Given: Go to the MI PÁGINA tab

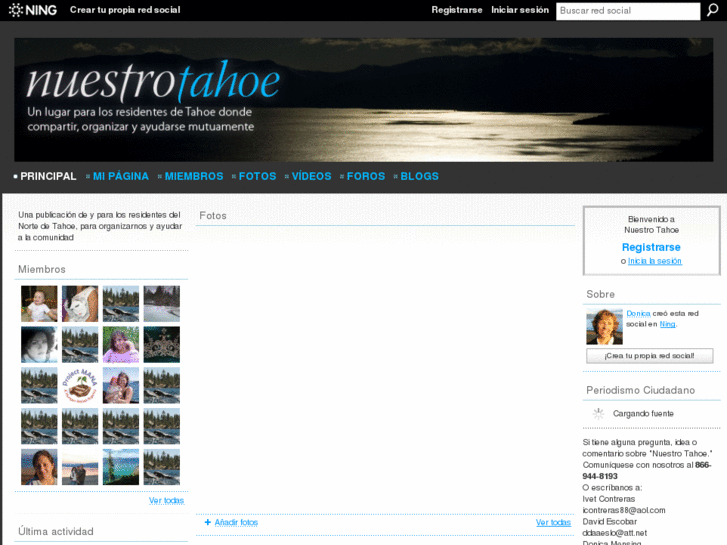Looking at the screenshot, I should point(121,176).
